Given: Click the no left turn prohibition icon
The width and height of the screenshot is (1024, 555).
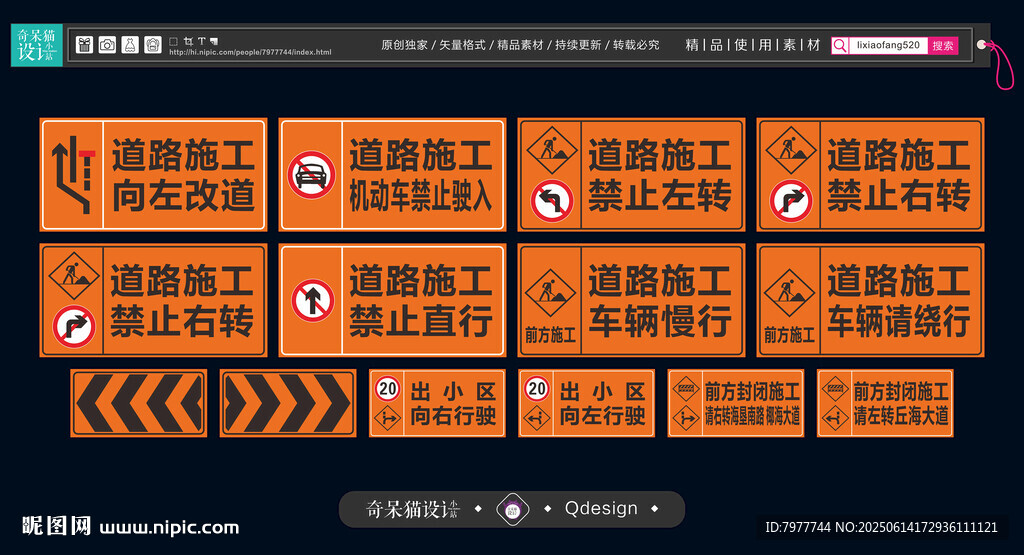Looking at the screenshot, I should click(551, 200).
